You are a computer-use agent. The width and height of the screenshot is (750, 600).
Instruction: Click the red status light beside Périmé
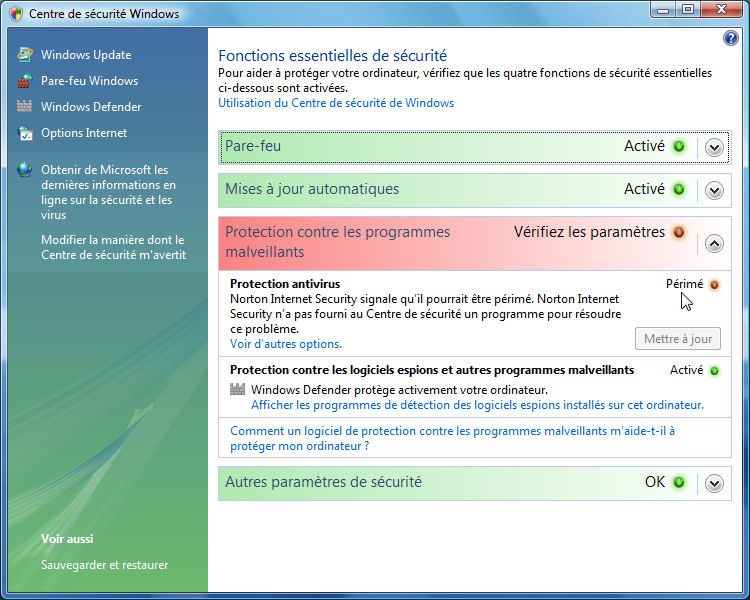714,285
